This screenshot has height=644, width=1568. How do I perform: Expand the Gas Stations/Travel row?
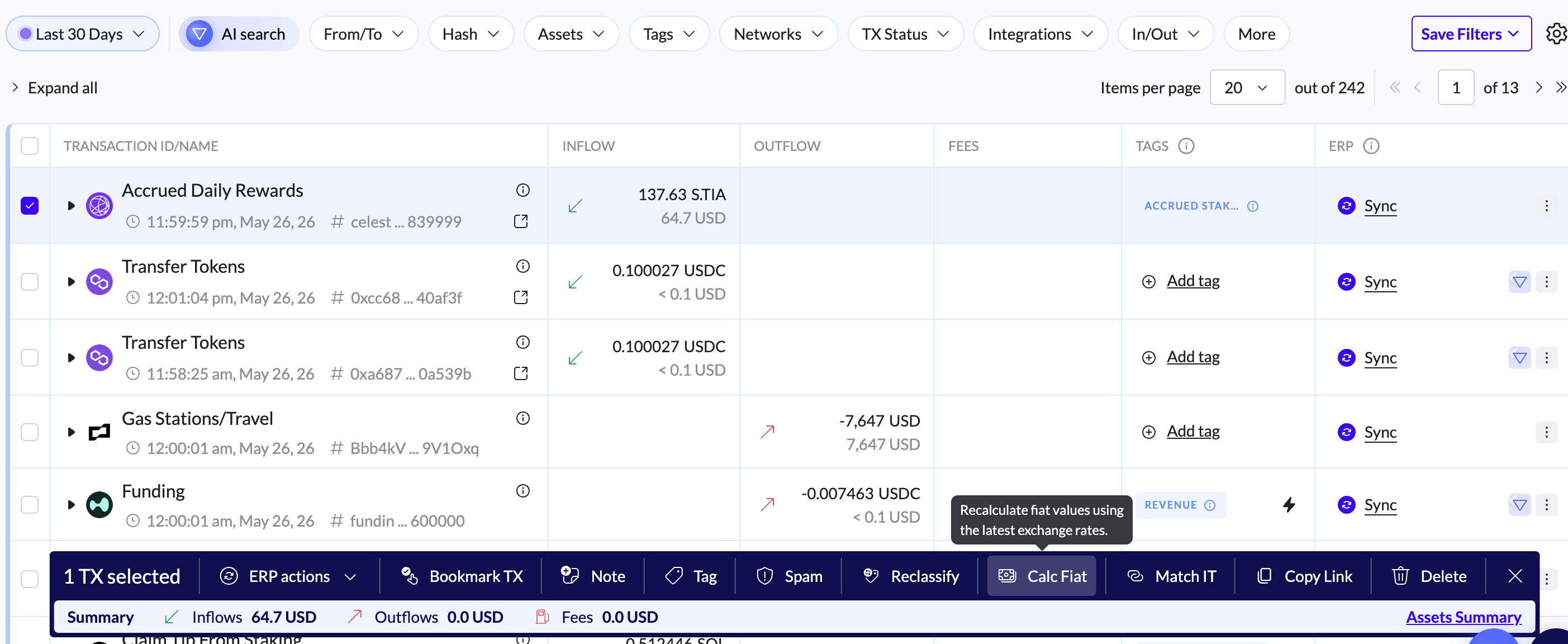tap(70, 432)
